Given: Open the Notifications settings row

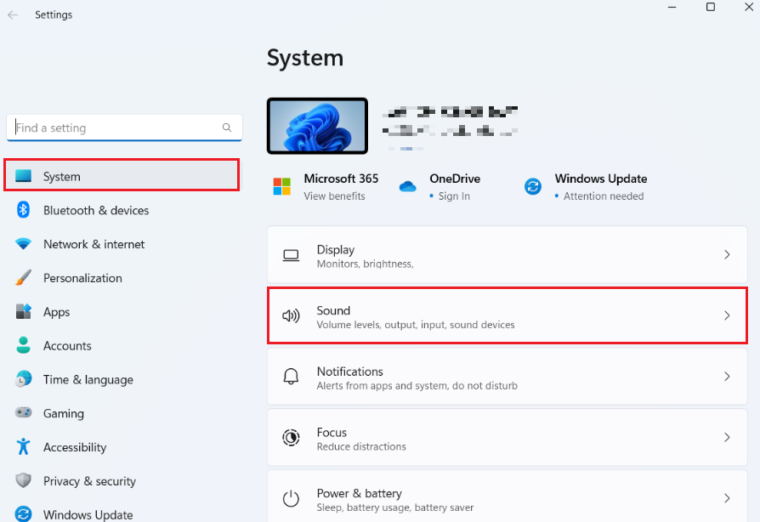Looking at the screenshot, I should [507, 377].
